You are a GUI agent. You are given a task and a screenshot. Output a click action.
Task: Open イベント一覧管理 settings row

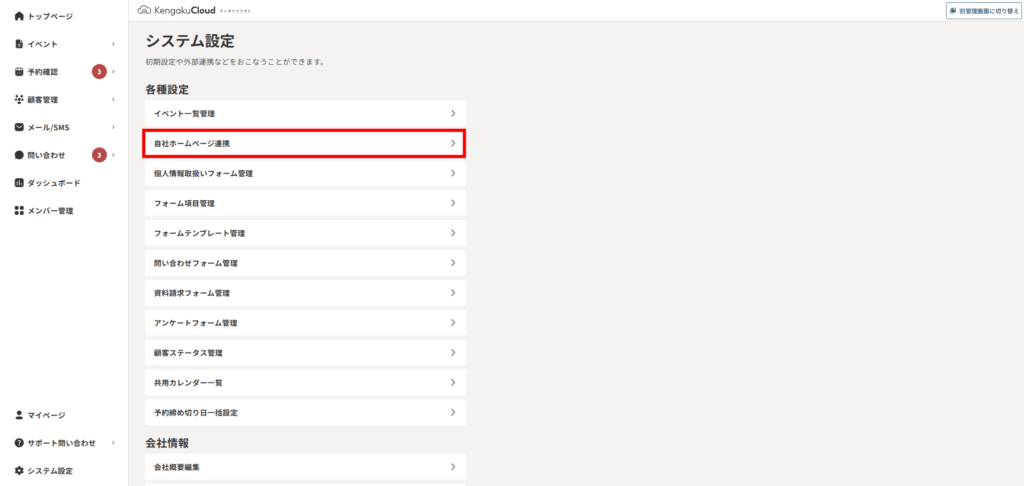pyautogui.click(x=306, y=114)
